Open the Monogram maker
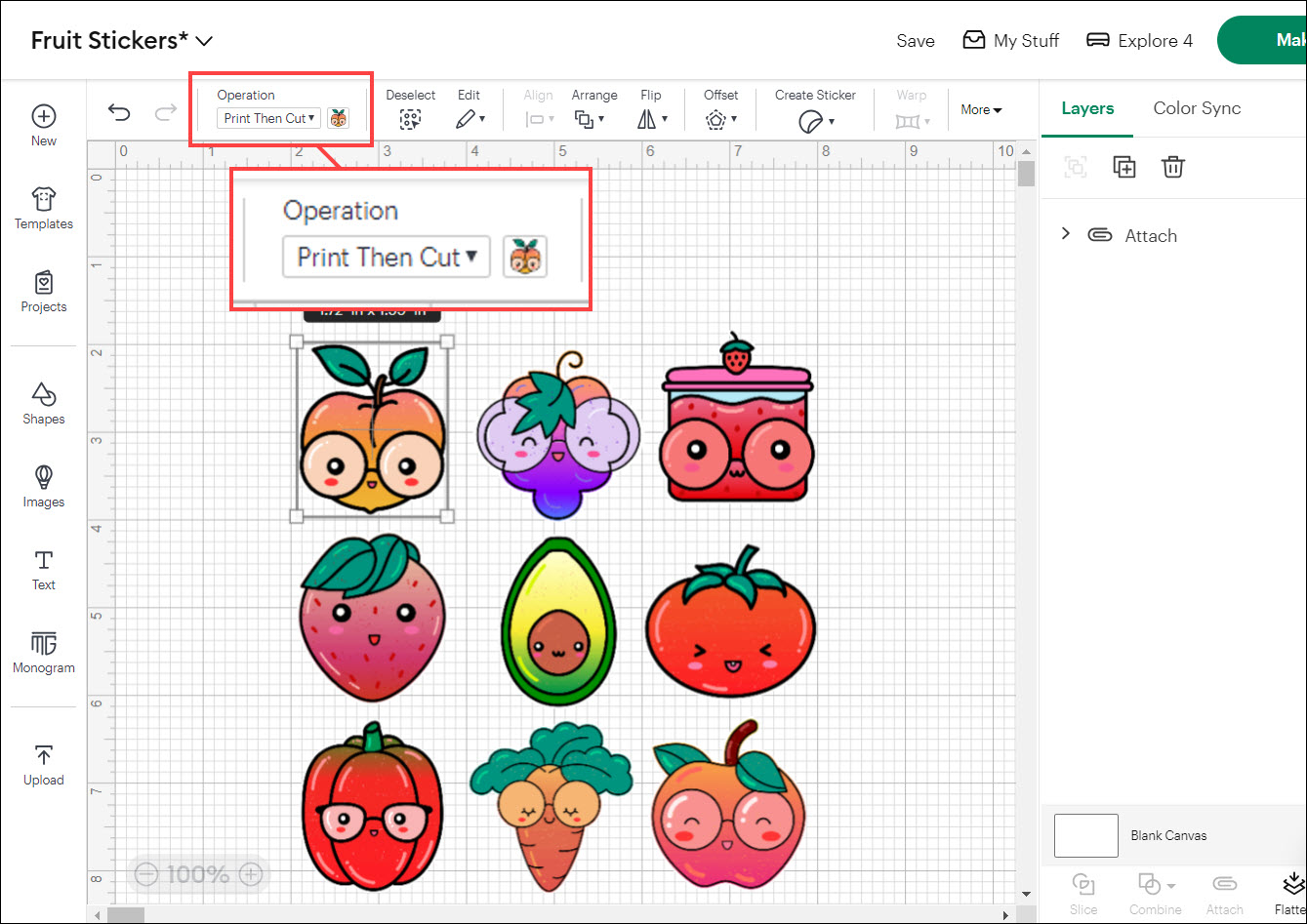 (44, 653)
